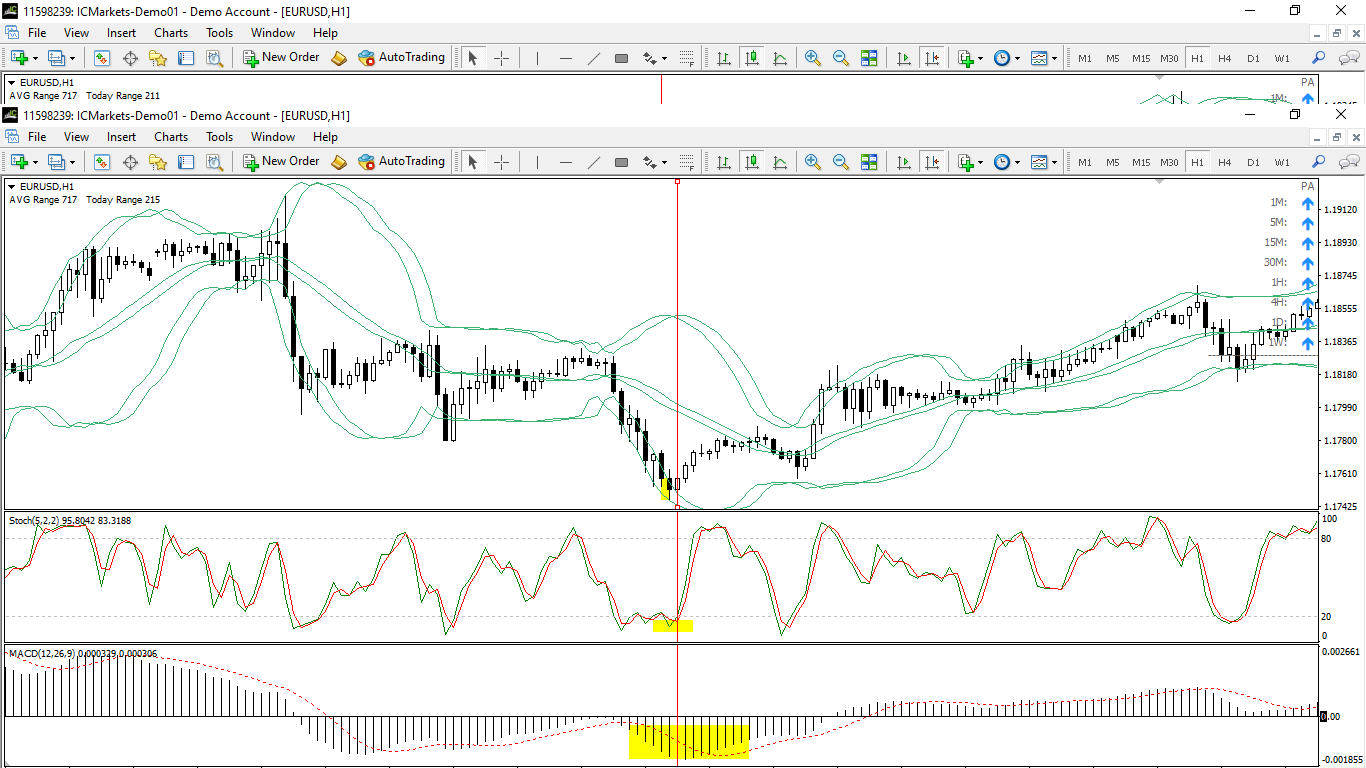1366x768 pixels.
Task: Toggle Auto Scroll in lower toolbar
Action: tap(904, 162)
